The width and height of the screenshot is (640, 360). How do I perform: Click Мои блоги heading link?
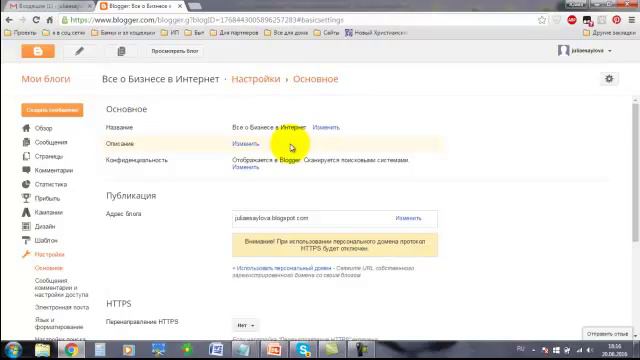[x=46, y=79]
